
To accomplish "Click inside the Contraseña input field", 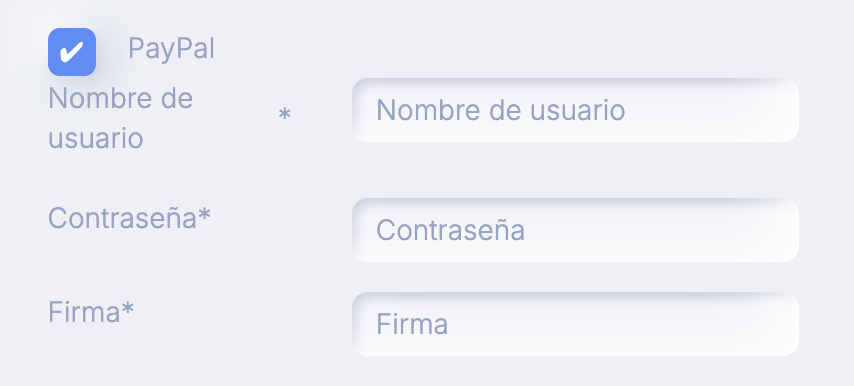I will [x=575, y=230].
